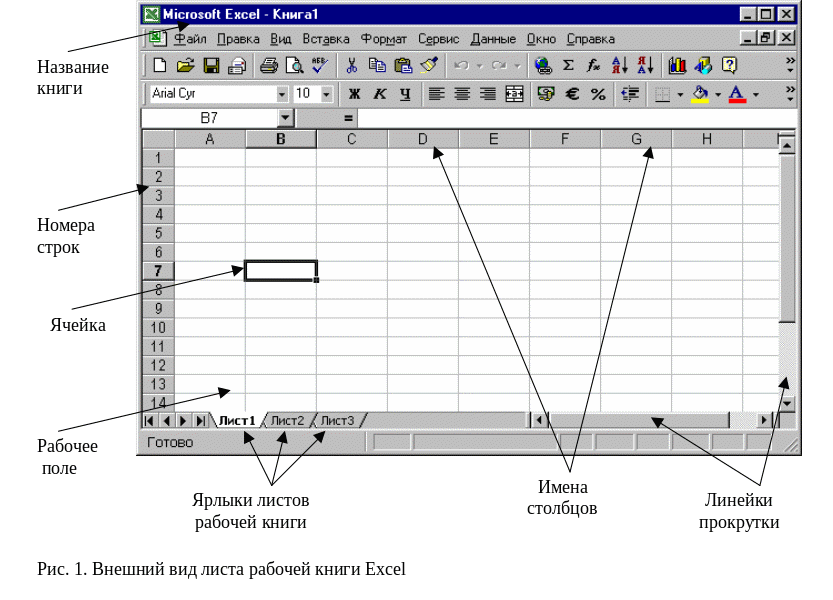This screenshot has width=833, height=600.
Task: Jump to last sheet tab button
Action: click(200, 420)
